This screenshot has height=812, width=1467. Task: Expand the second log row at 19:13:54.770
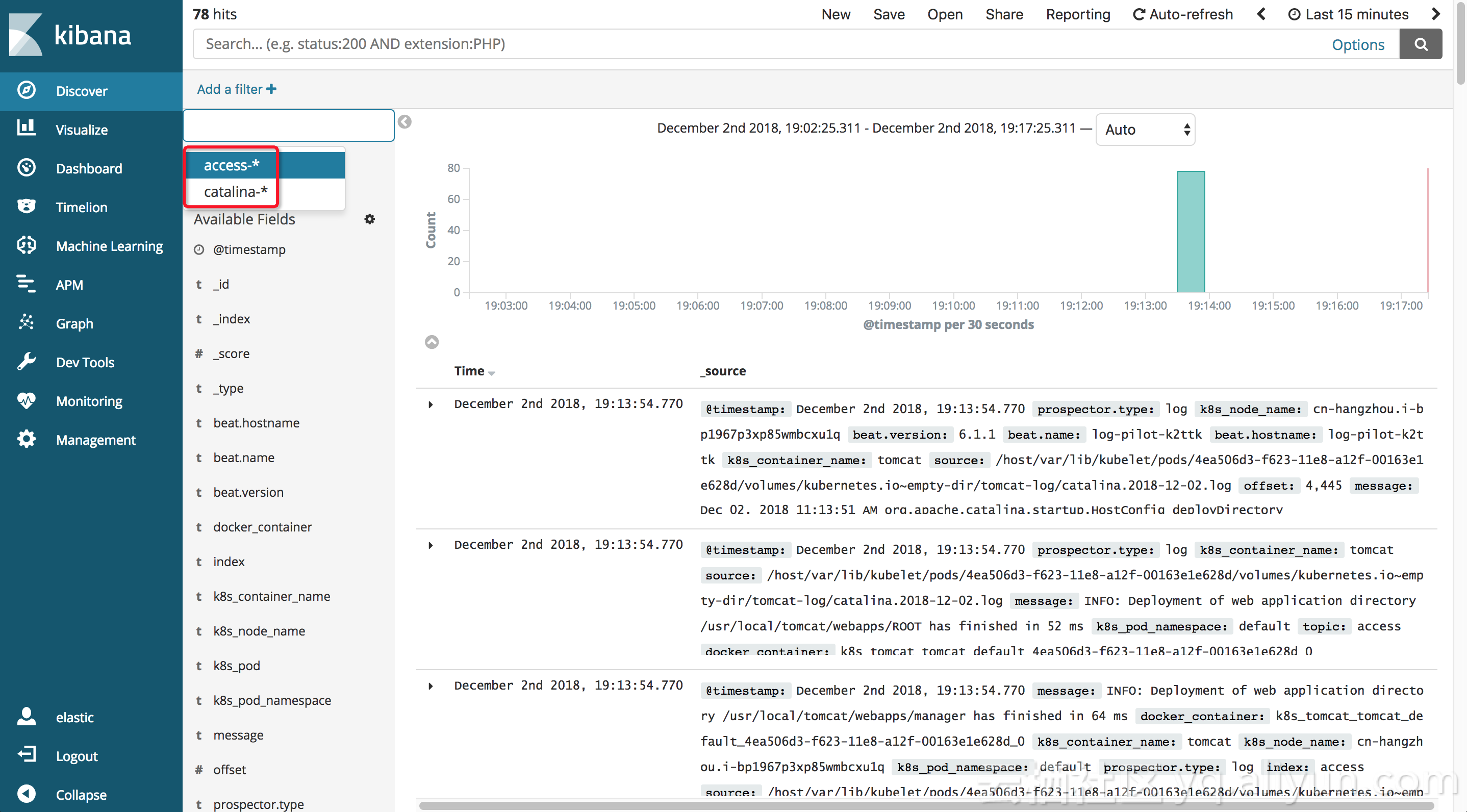tap(431, 545)
